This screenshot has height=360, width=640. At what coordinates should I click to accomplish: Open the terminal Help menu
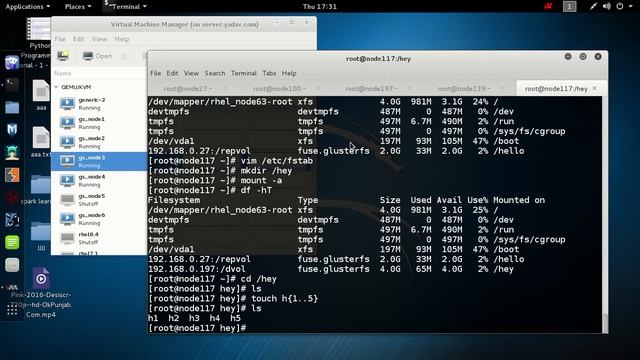[289, 73]
